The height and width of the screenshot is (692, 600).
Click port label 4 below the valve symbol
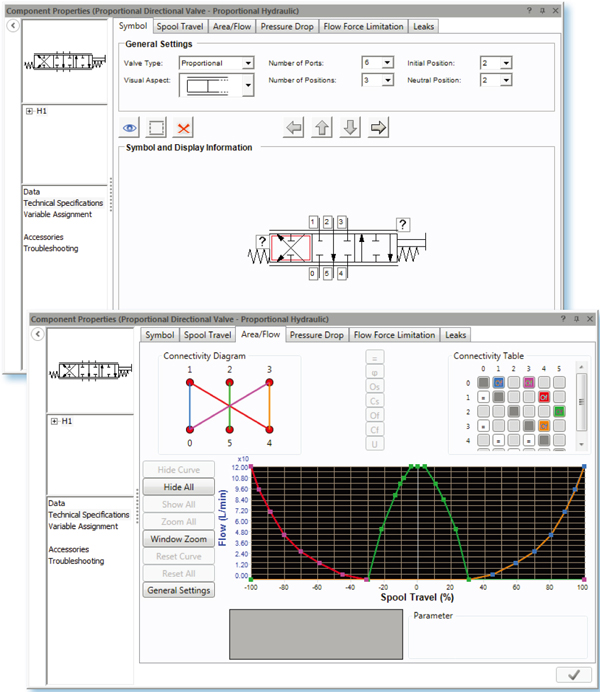pos(341,273)
